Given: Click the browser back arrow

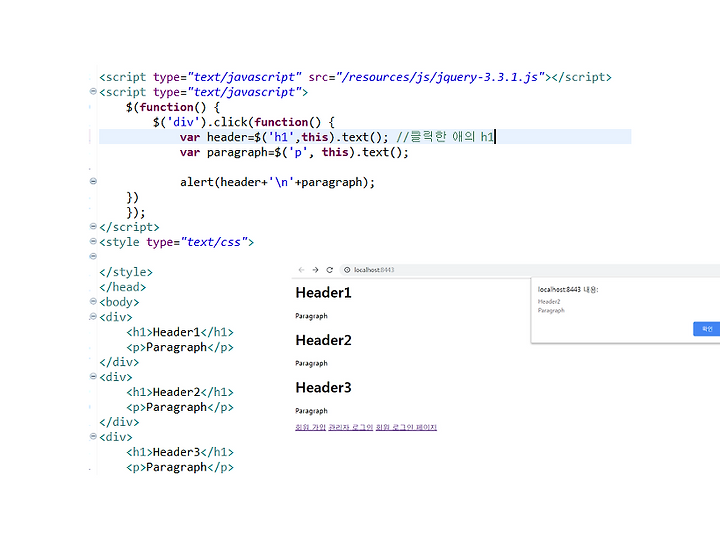Looking at the screenshot, I should (301, 270).
